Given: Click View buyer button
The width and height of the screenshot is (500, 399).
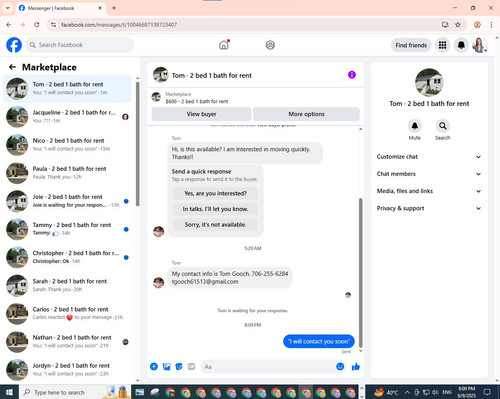Looking at the screenshot, I should (201, 114).
